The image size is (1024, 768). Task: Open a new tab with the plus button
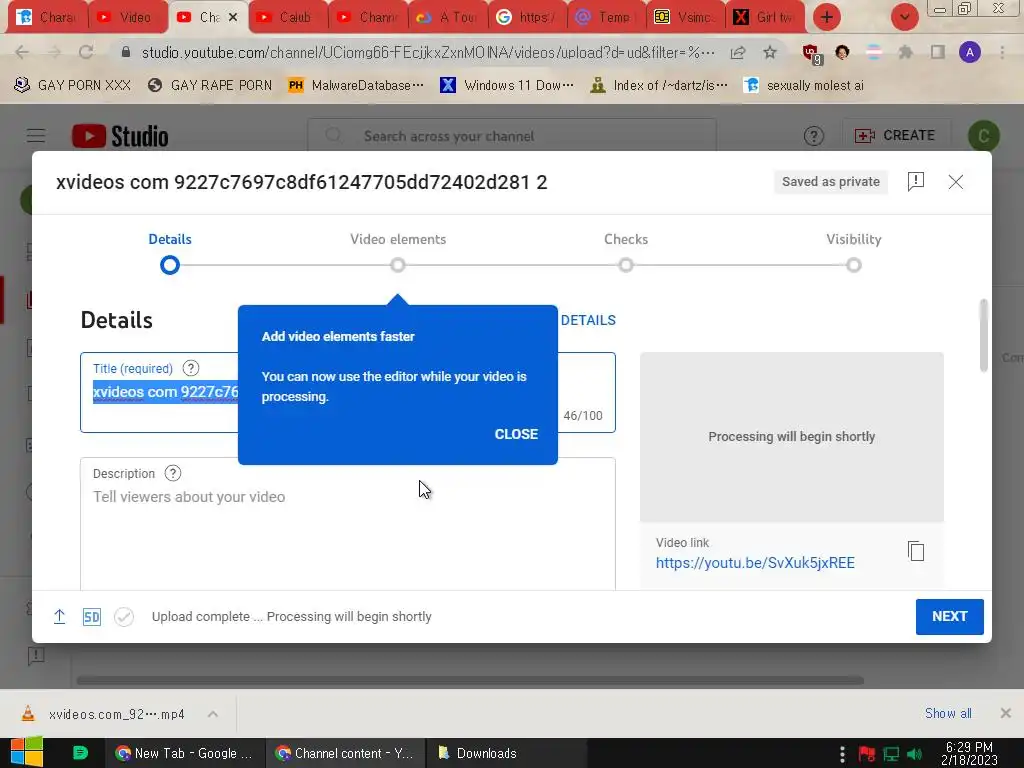[x=826, y=17]
